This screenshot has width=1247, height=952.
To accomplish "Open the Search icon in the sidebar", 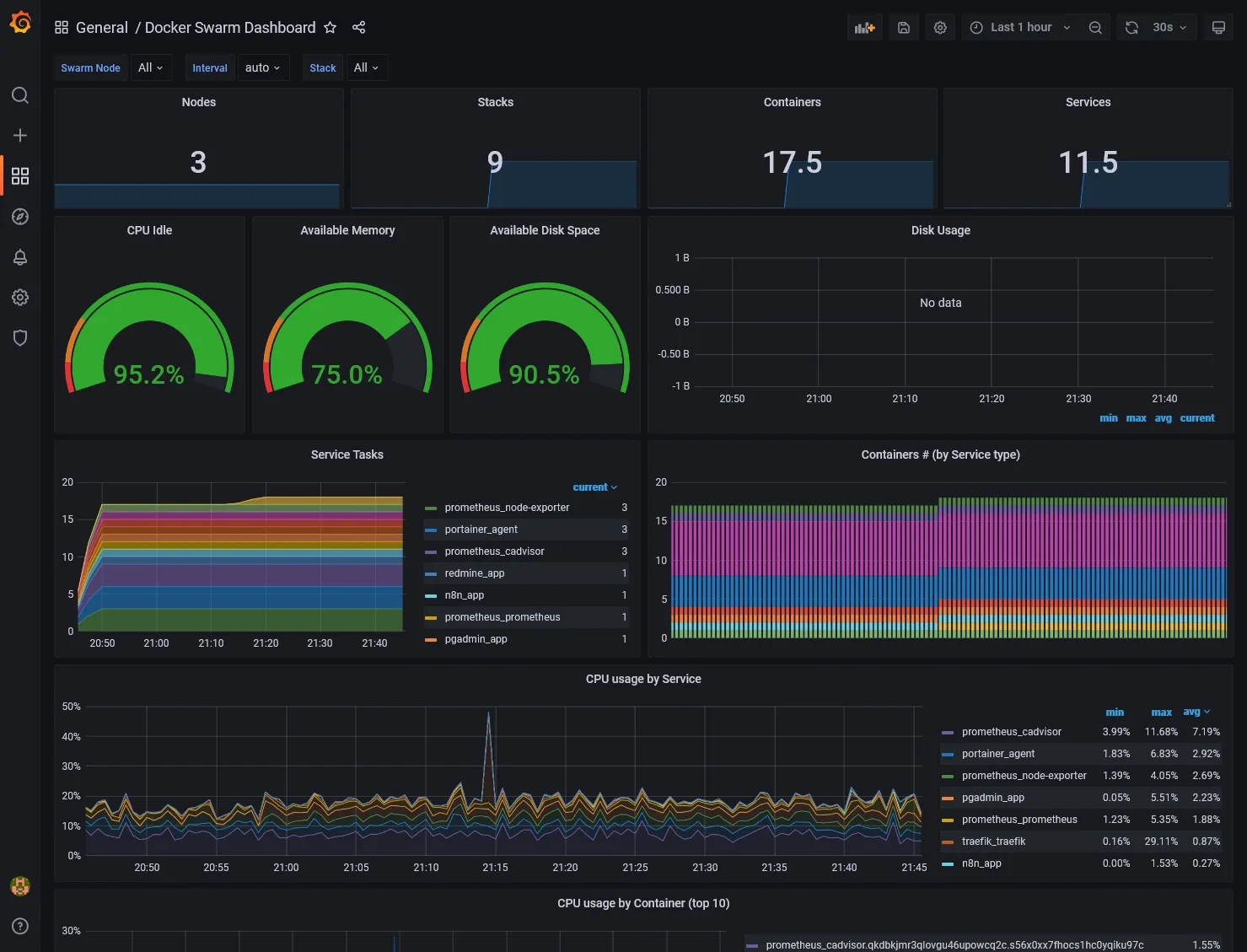I will (20, 95).
